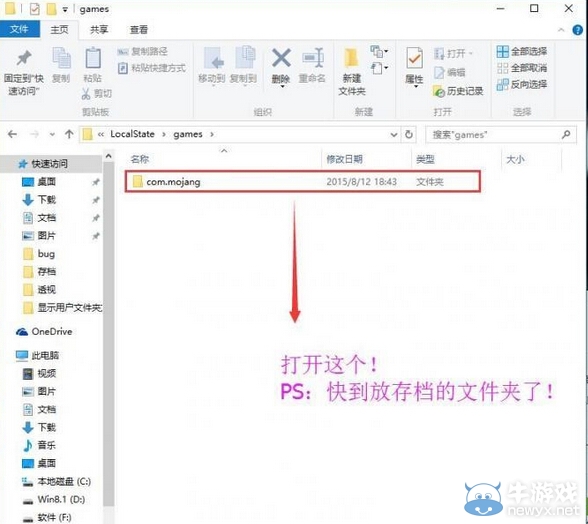Viewport: 588px width, 524px height.
Task: Click the search magnifier icon
Action: click(566, 134)
